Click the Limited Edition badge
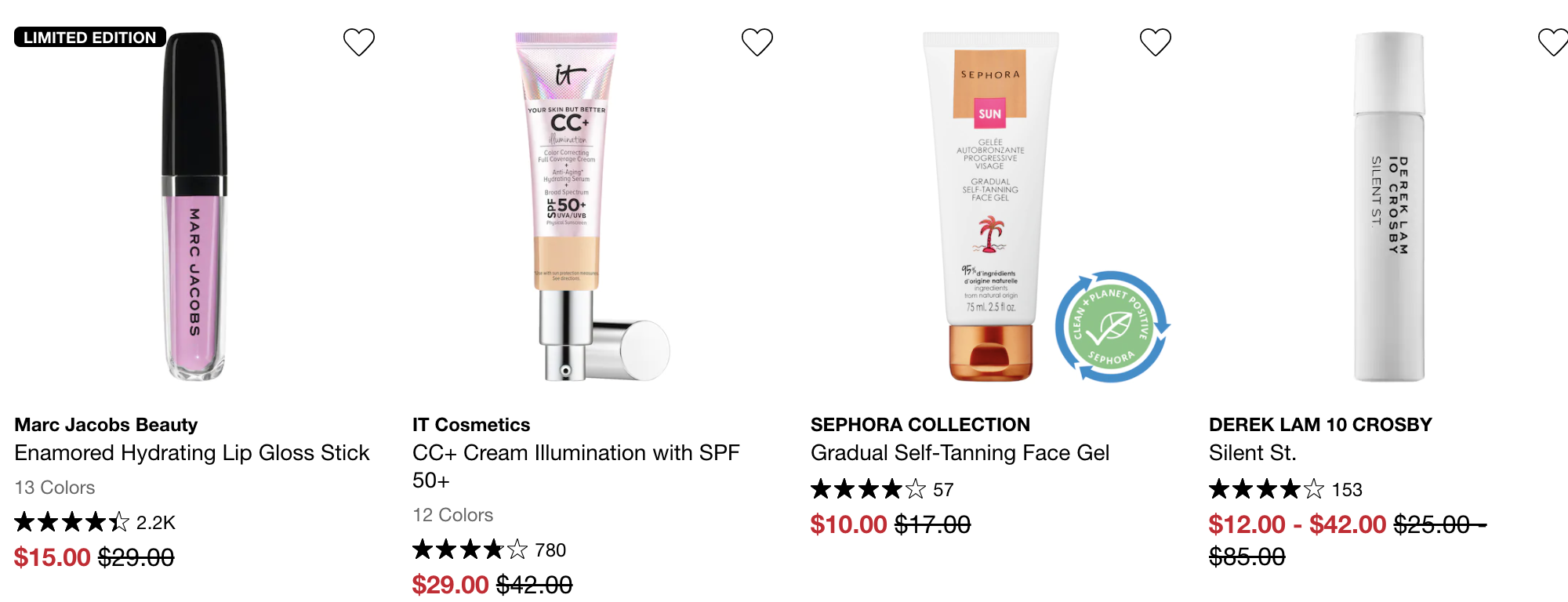 pyautogui.click(x=90, y=37)
